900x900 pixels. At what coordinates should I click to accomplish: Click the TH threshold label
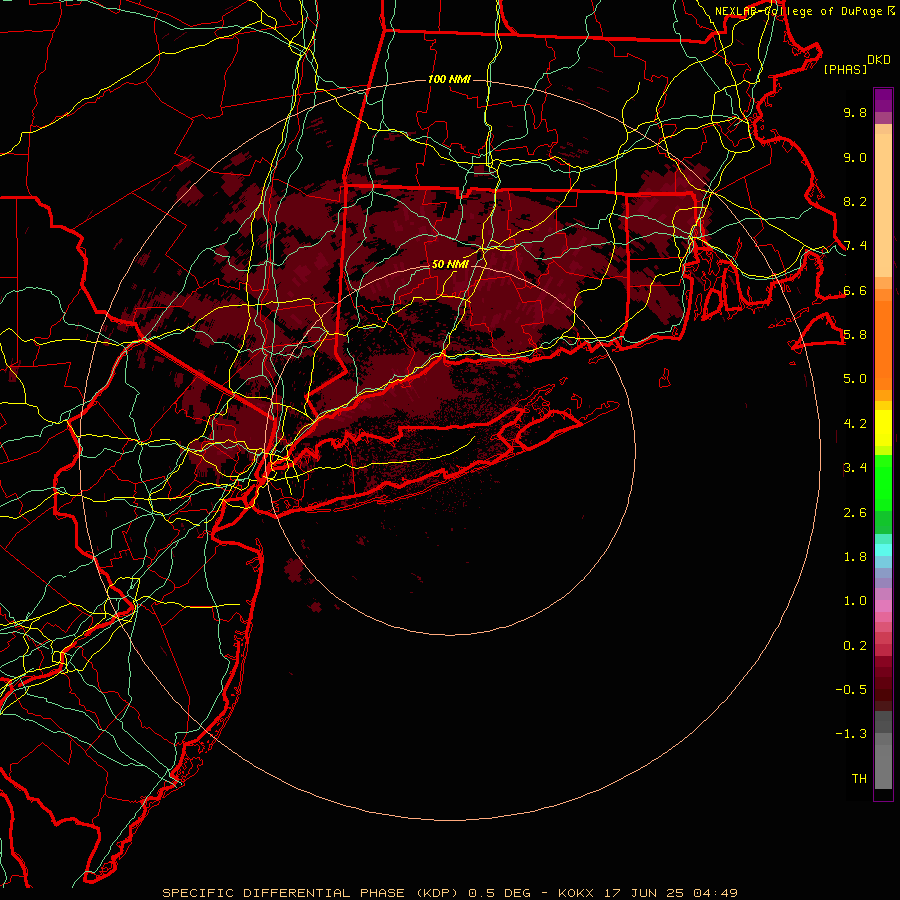(859, 778)
